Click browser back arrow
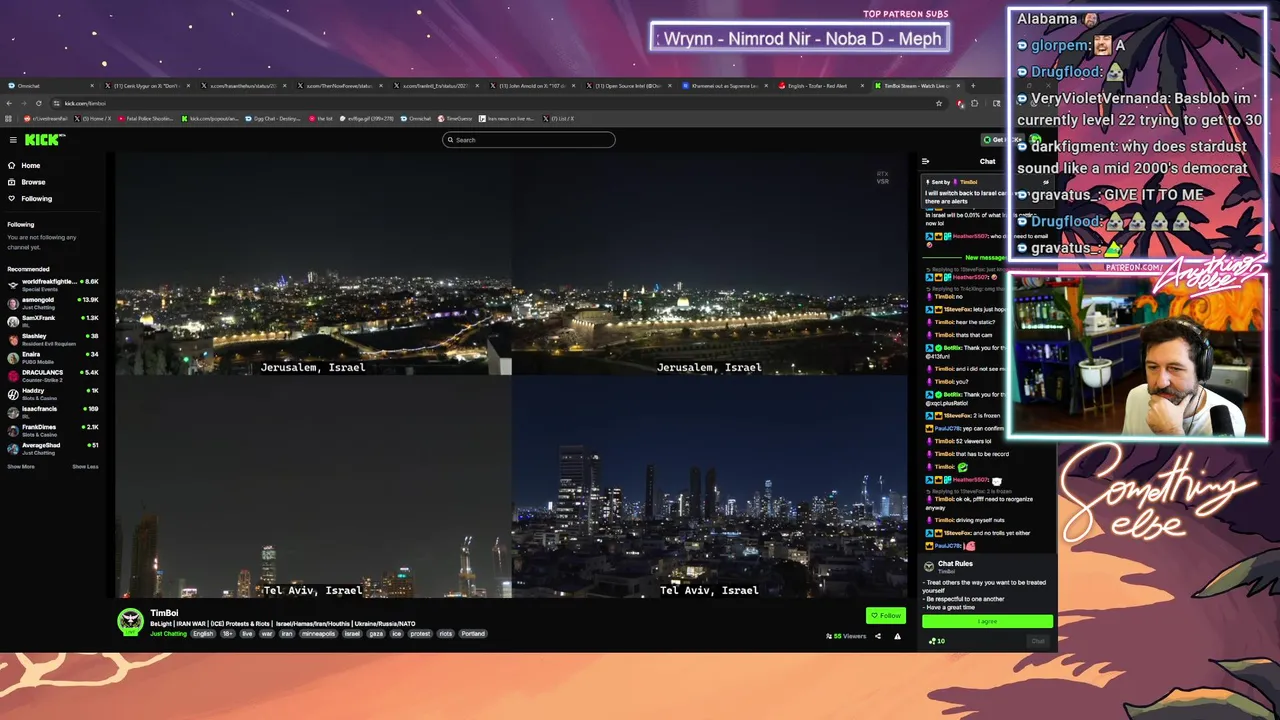 tap(10, 103)
